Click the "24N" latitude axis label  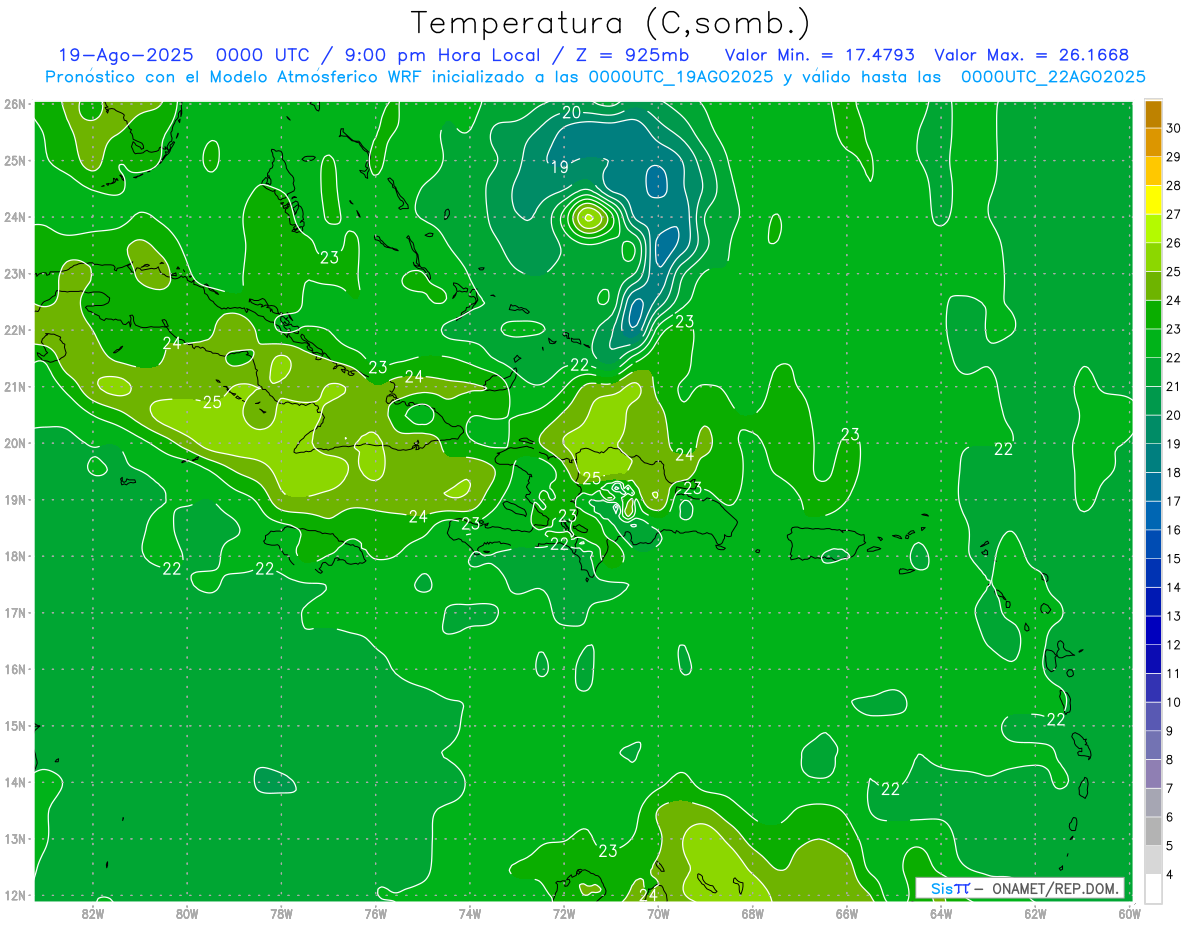pyautogui.click(x=15, y=217)
